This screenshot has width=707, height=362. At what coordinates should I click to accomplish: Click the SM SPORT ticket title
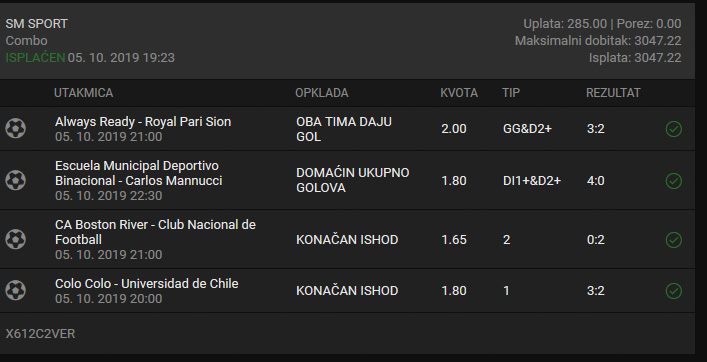coord(37,24)
